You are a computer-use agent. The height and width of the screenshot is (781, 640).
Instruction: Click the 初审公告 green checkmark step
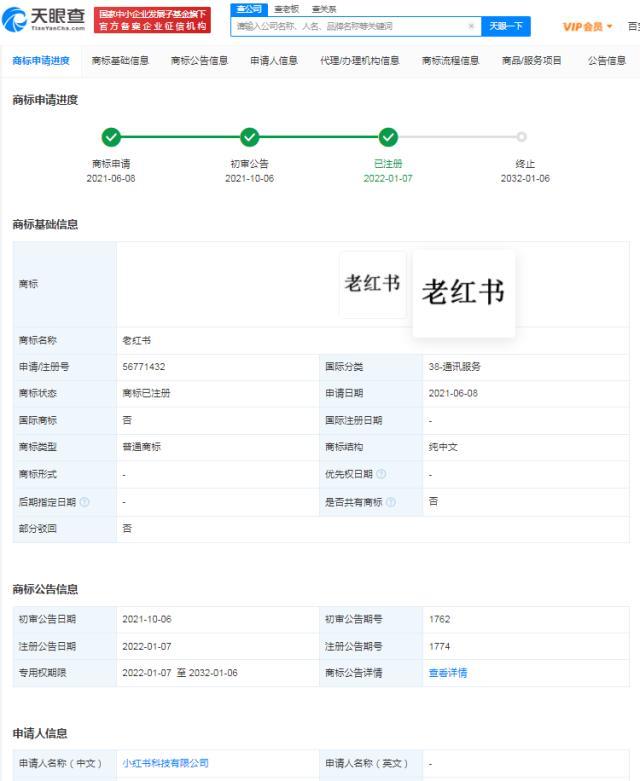coord(249,138)
